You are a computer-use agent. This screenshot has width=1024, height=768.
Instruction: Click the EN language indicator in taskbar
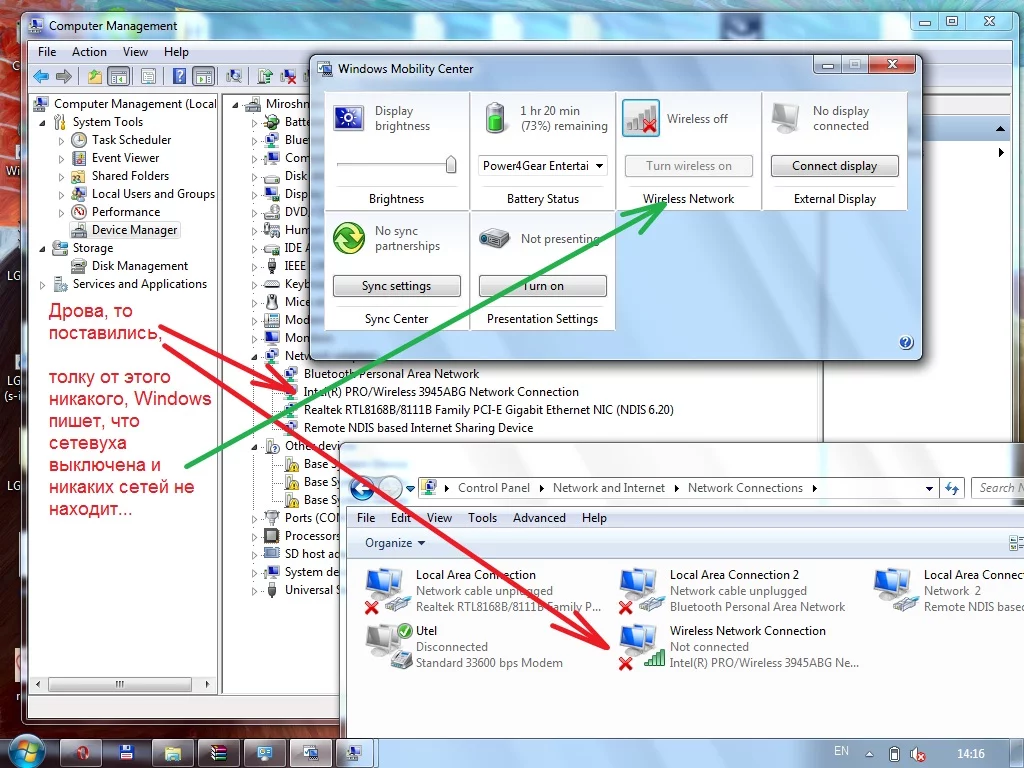(x=841, y=751)
